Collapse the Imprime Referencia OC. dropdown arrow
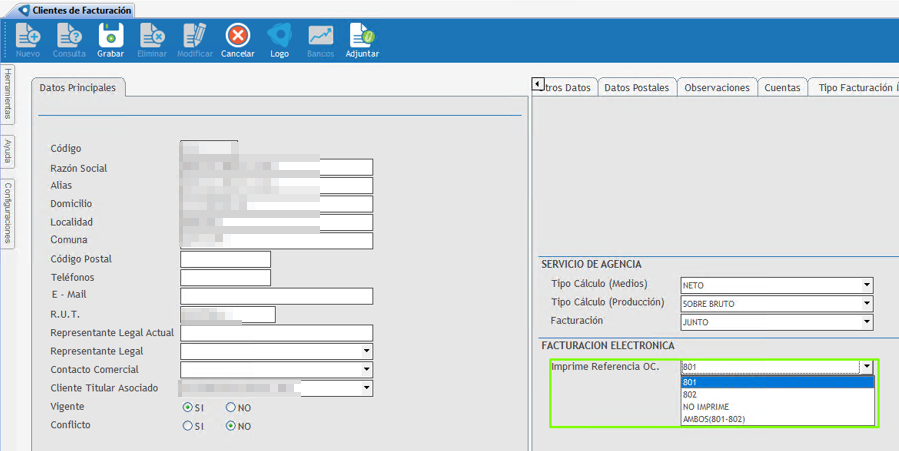 pos(867,367)
